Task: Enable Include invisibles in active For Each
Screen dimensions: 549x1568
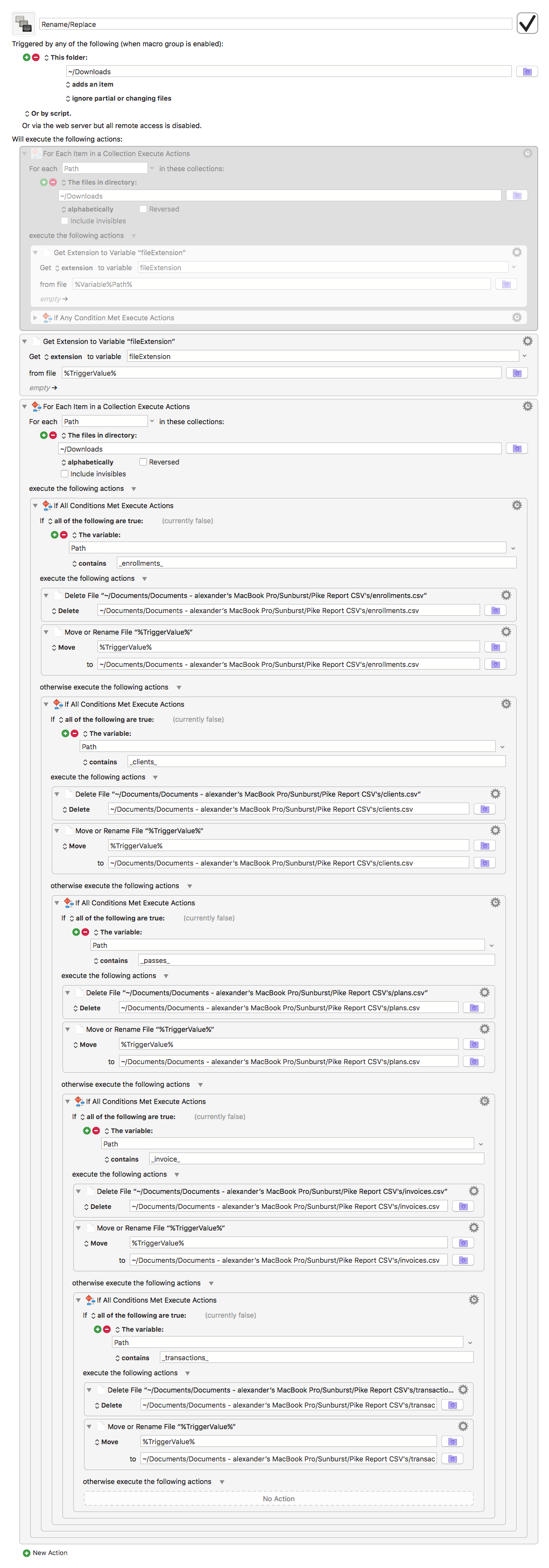Action: pyautogui.click(x=65, y=474)
